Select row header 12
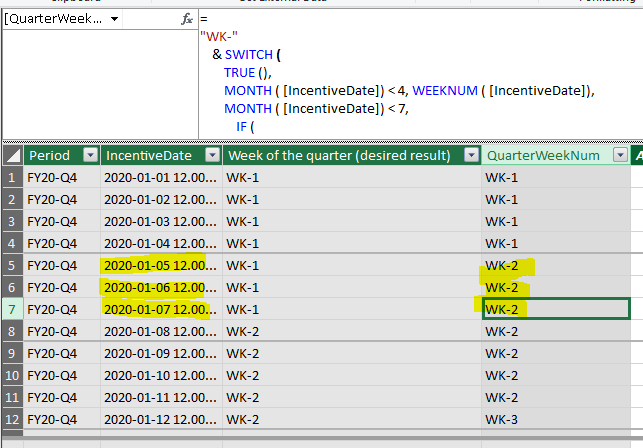This screenshot has width=643, height=448. [x=13, y=419]
